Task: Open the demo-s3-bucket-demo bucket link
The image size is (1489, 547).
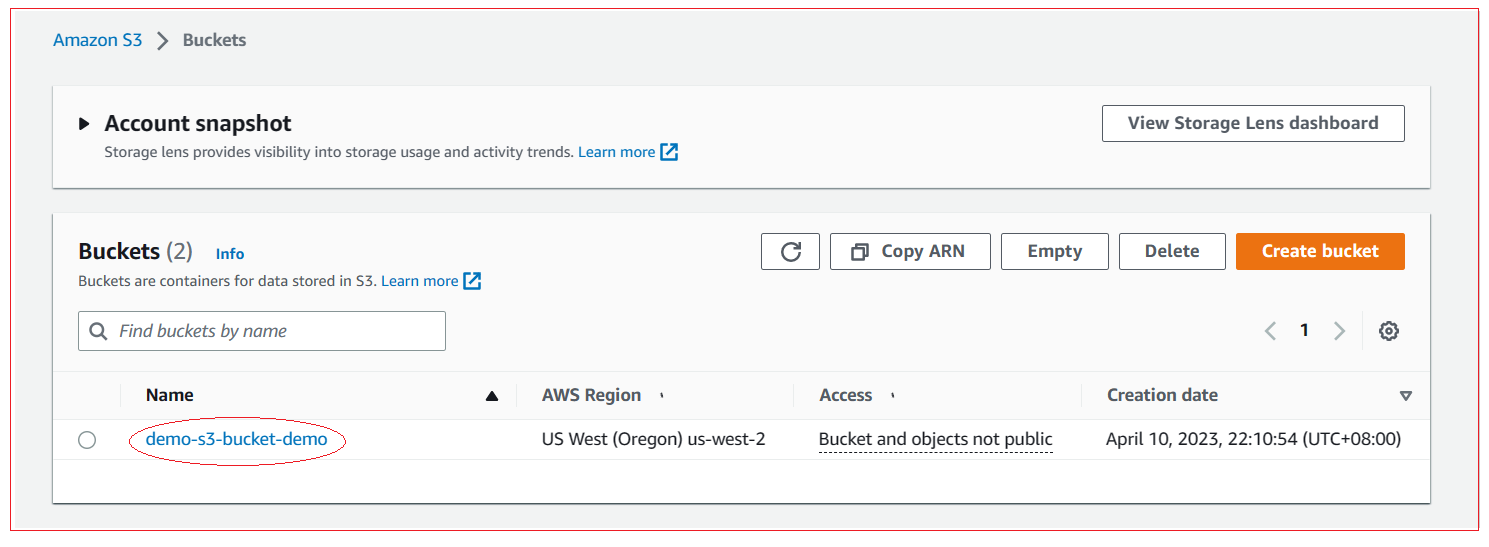Action: click(x=237, y=439)
